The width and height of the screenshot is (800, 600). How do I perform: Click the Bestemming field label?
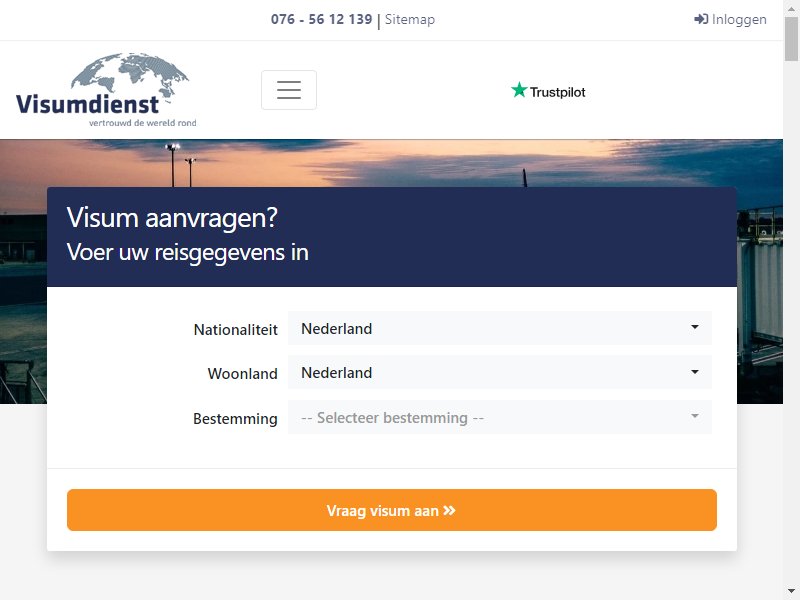[x=235, y=419]
